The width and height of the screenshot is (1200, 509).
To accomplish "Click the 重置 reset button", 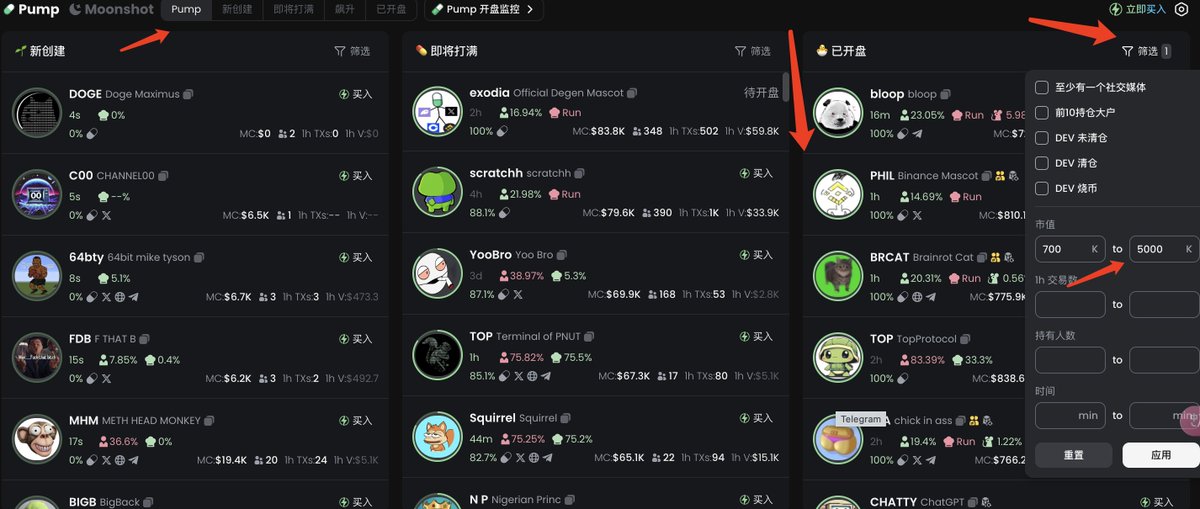I will tap(1074, 455).
